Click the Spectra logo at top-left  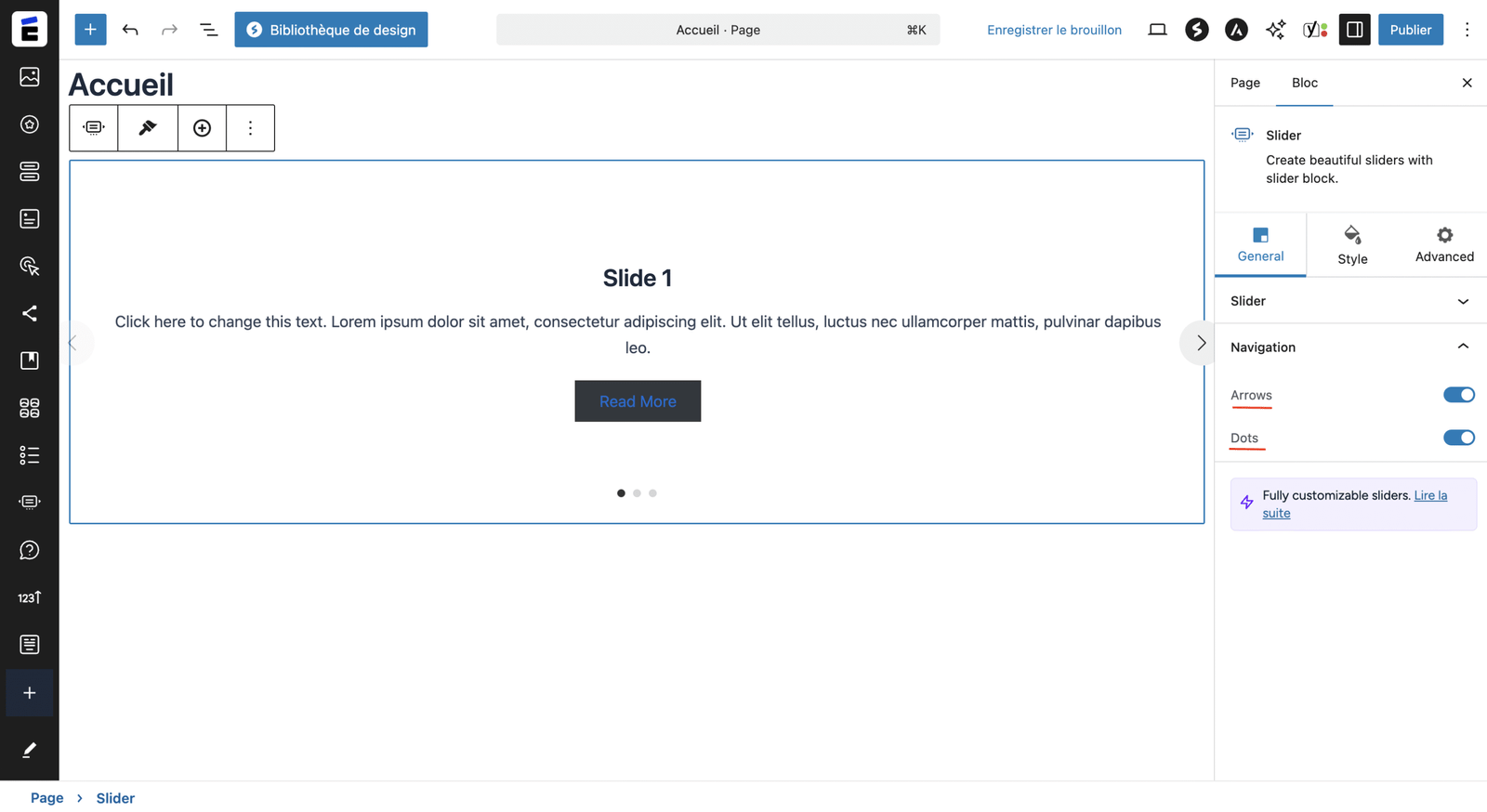tap(30, 30)
